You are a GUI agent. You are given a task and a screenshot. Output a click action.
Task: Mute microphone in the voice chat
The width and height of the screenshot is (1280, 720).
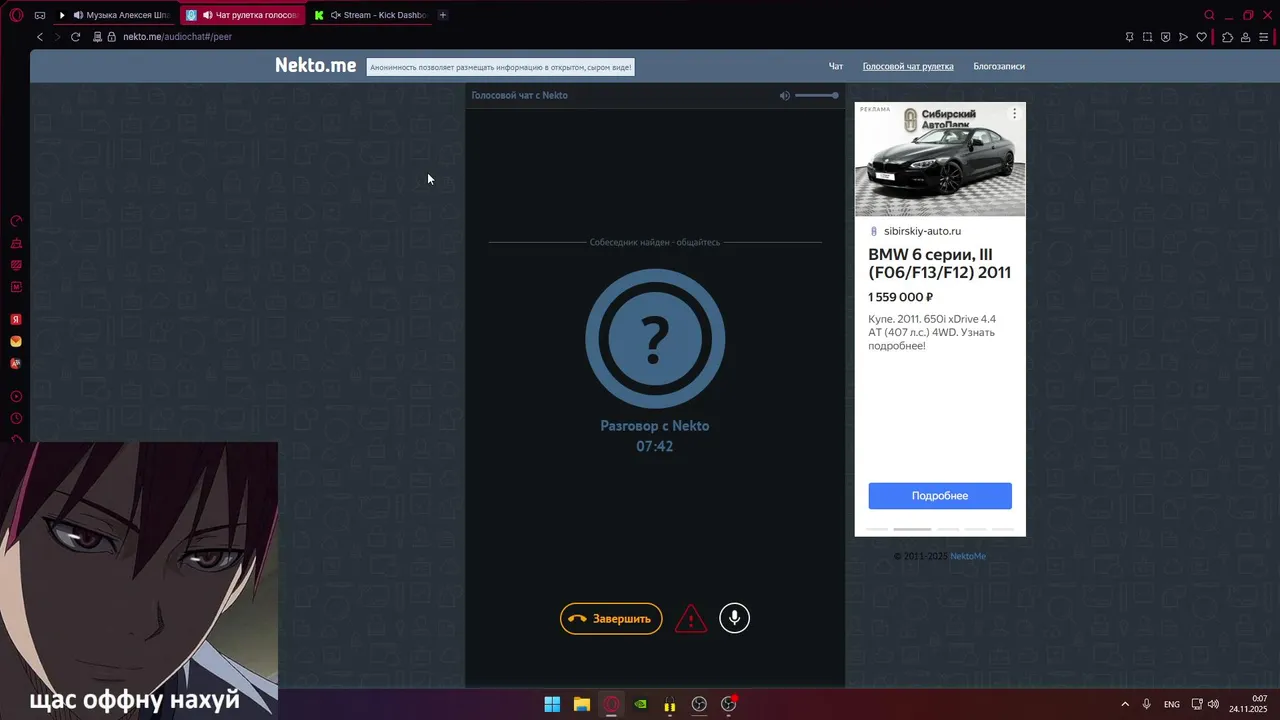pyautogui.click(x=734, y=618)
